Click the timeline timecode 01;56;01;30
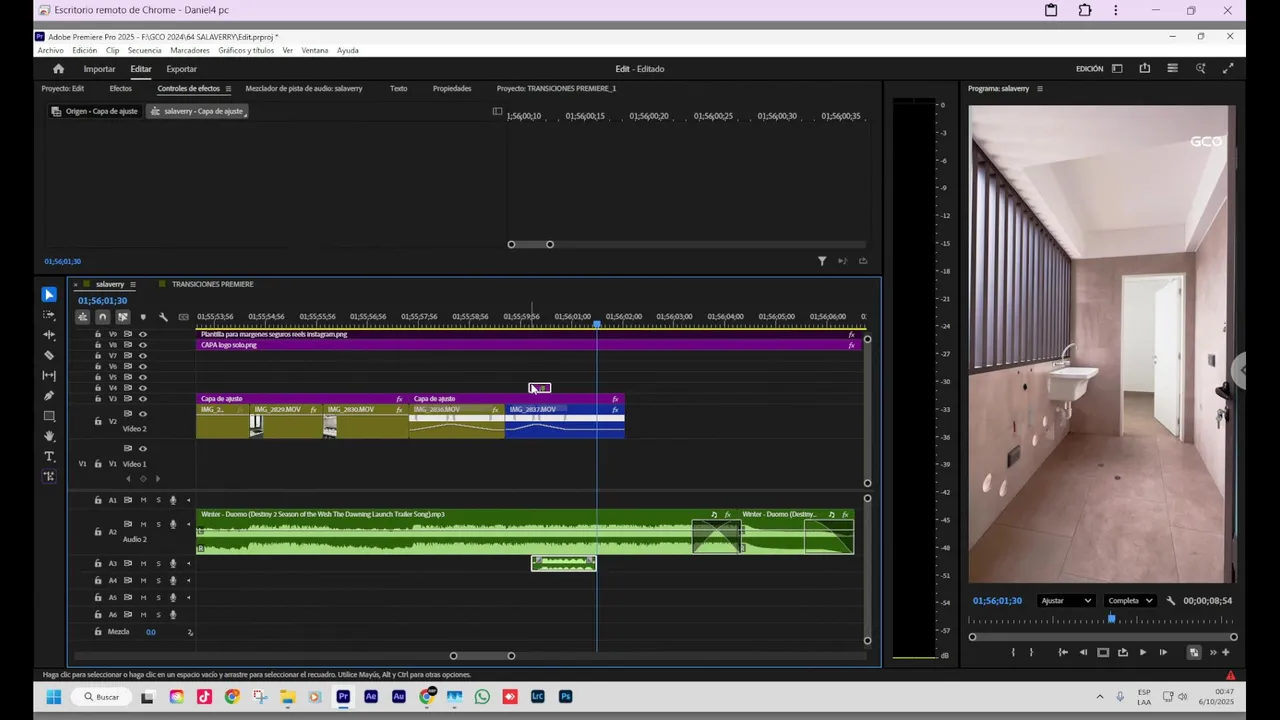1280x720 pixels. click(103, 301)
